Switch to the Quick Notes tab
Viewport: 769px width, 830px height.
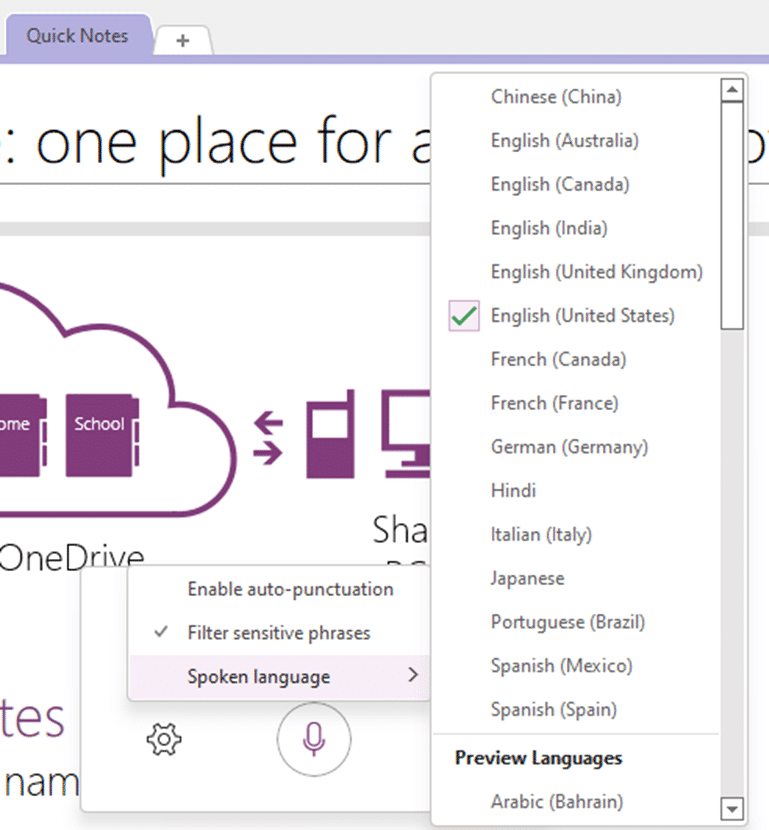tap(77, 36)
